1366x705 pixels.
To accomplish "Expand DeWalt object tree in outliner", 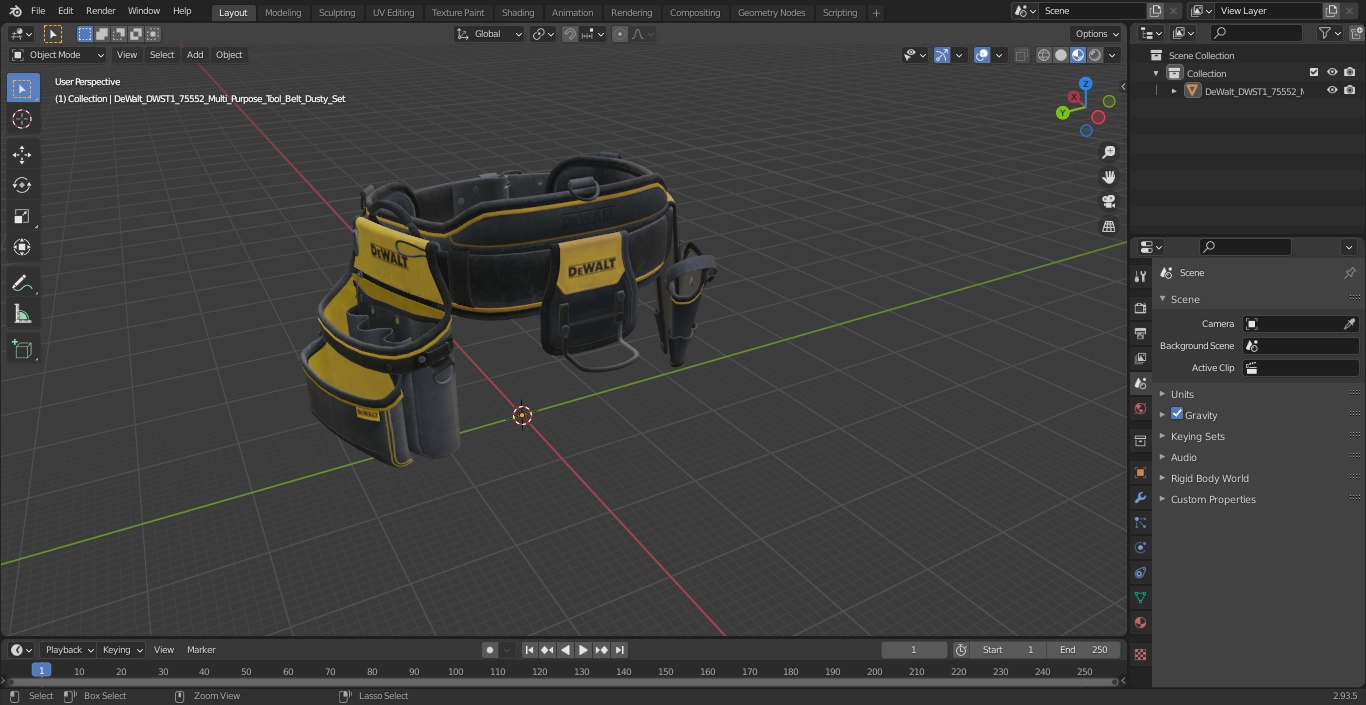I will 1174,91.
